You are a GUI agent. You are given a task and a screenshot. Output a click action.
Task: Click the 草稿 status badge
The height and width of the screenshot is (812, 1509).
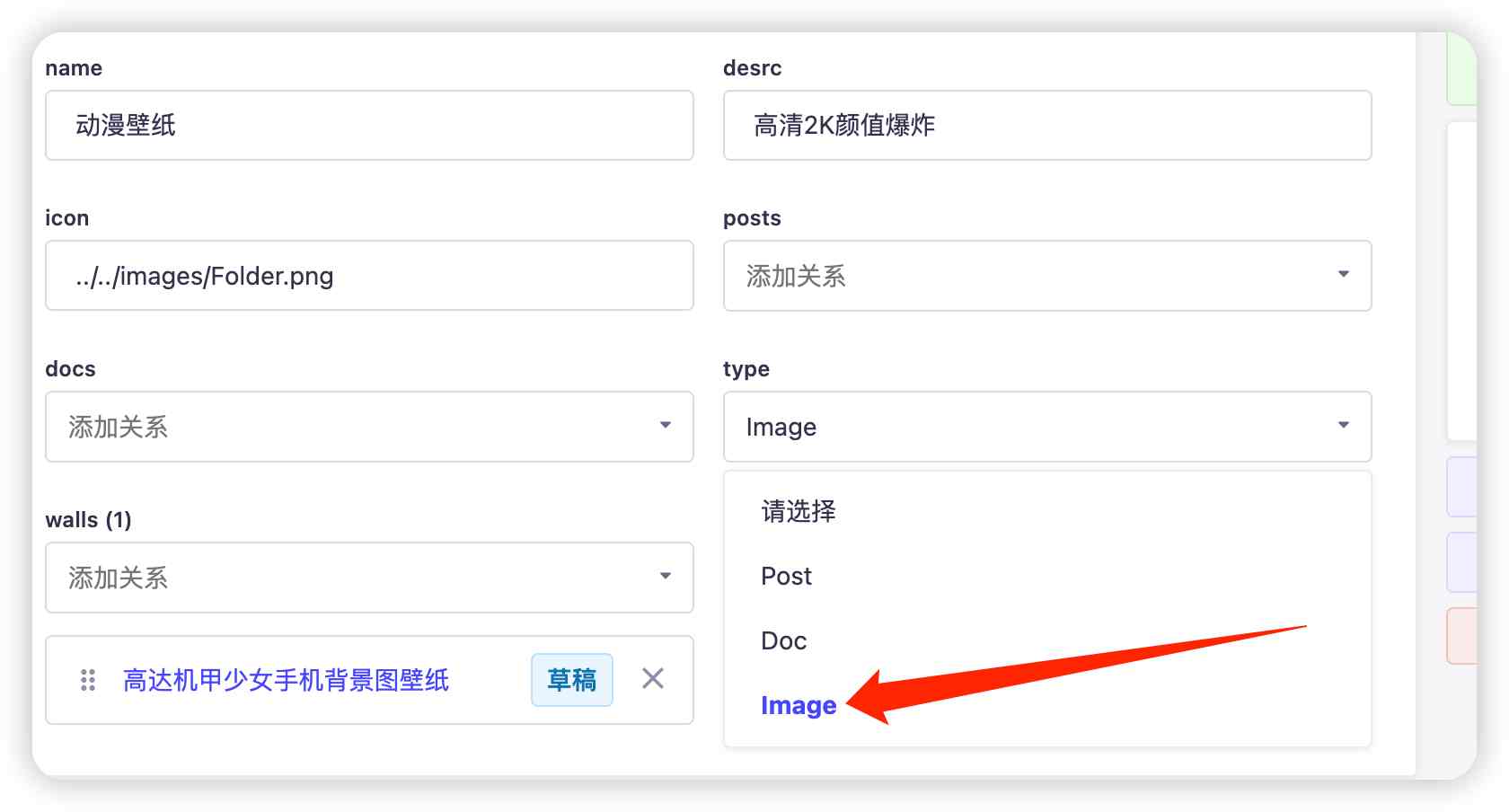pyautogui.click(x=571, y=680)
